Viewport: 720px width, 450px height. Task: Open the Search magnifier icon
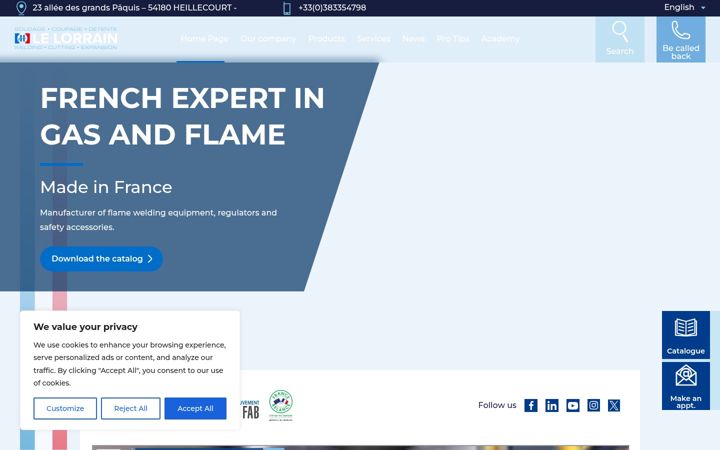coord(619,31)
